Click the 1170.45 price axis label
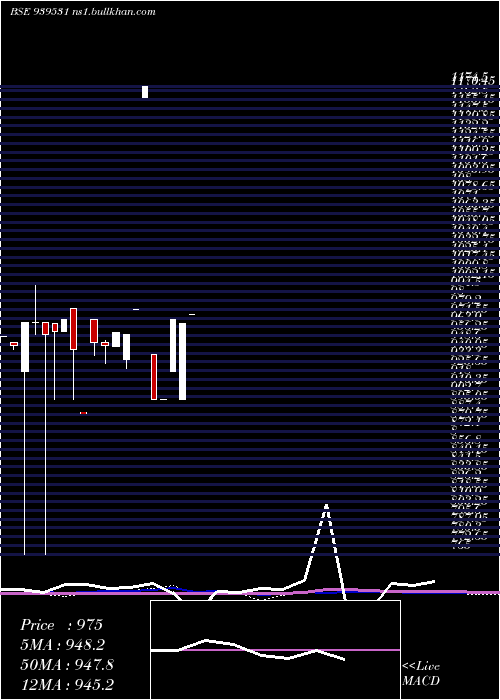 pyautogui.click(x=473, y=81)
